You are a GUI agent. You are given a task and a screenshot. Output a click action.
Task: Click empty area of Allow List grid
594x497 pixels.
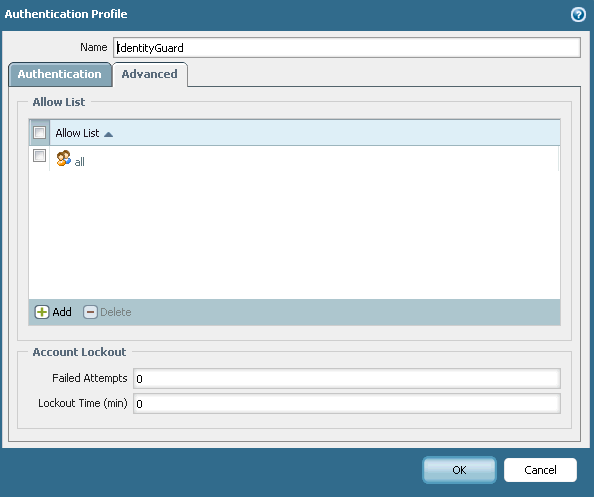294,235
